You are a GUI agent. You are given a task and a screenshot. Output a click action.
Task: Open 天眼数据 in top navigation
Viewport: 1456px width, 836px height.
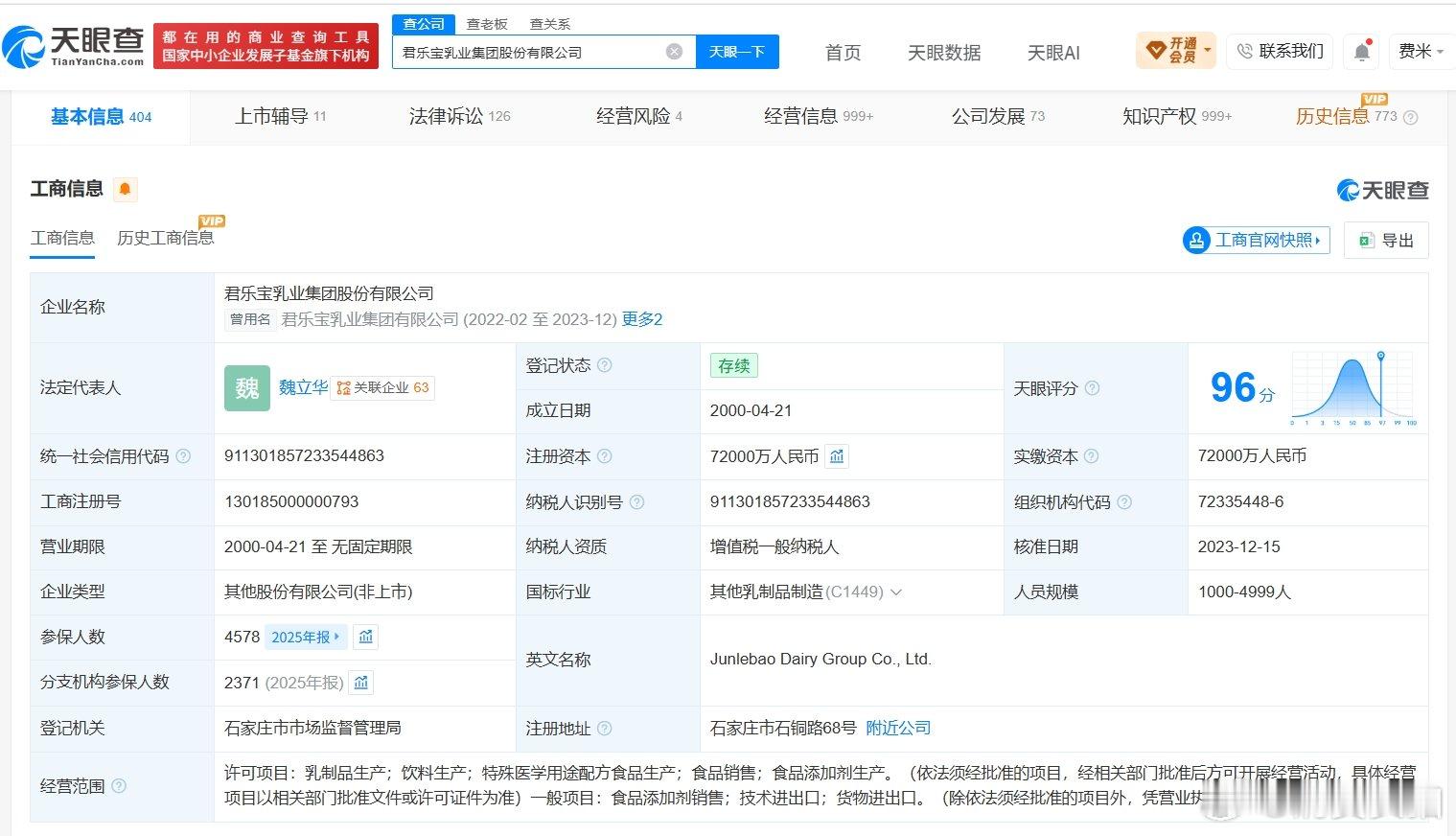click(944, 53)
